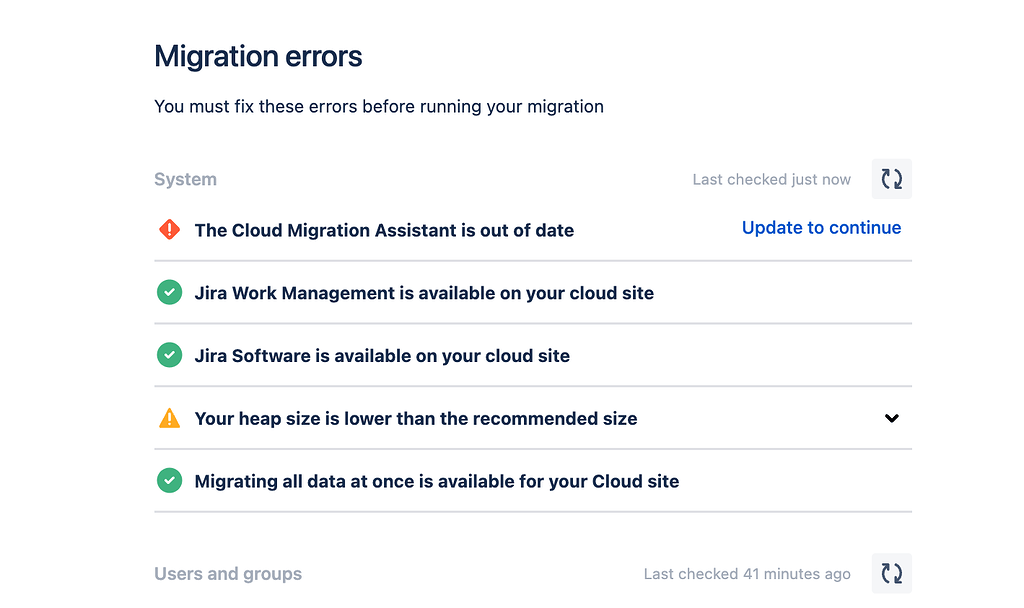This screenshot has width=1024, height=608.
Task: Click the Migration errors heading
Action: click(x=258, y=57)
